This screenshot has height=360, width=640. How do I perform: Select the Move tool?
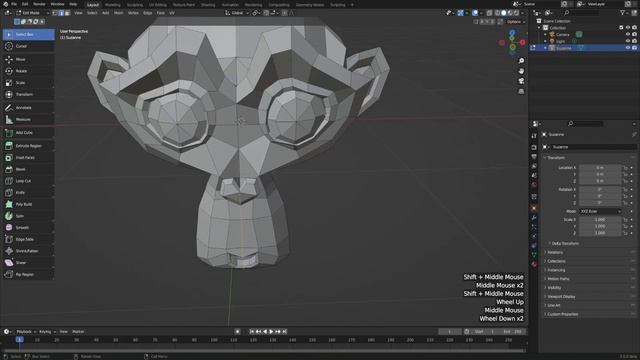(28, 59)
